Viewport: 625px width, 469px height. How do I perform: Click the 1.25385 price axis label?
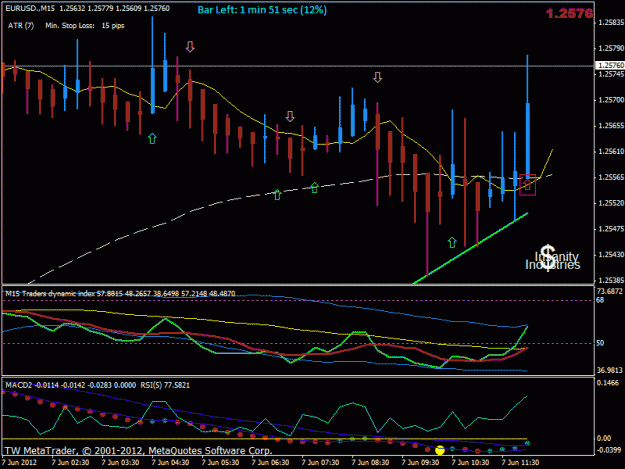pyautogui.click(x=611, y=280)
